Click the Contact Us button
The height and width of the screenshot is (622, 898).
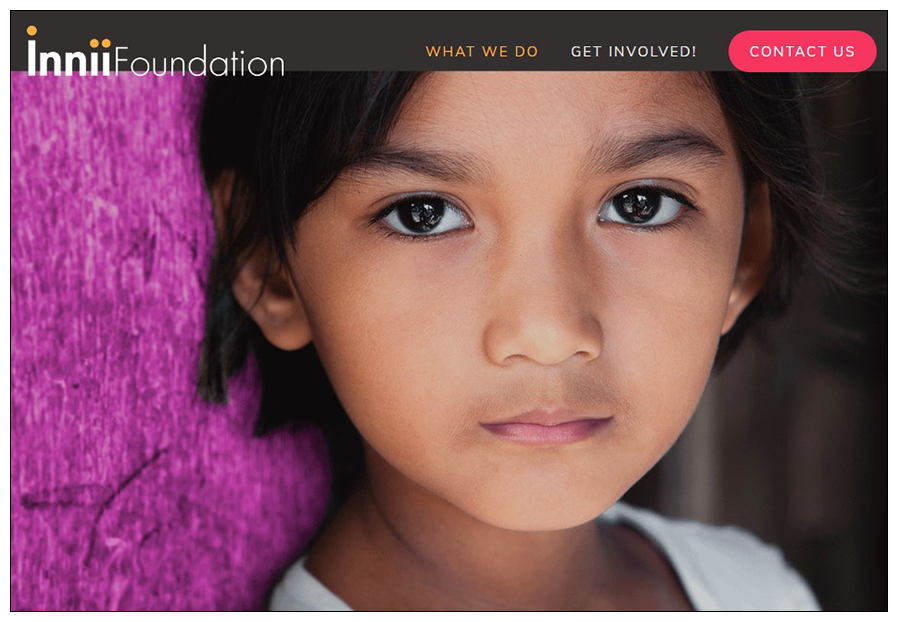click(802, 52)
